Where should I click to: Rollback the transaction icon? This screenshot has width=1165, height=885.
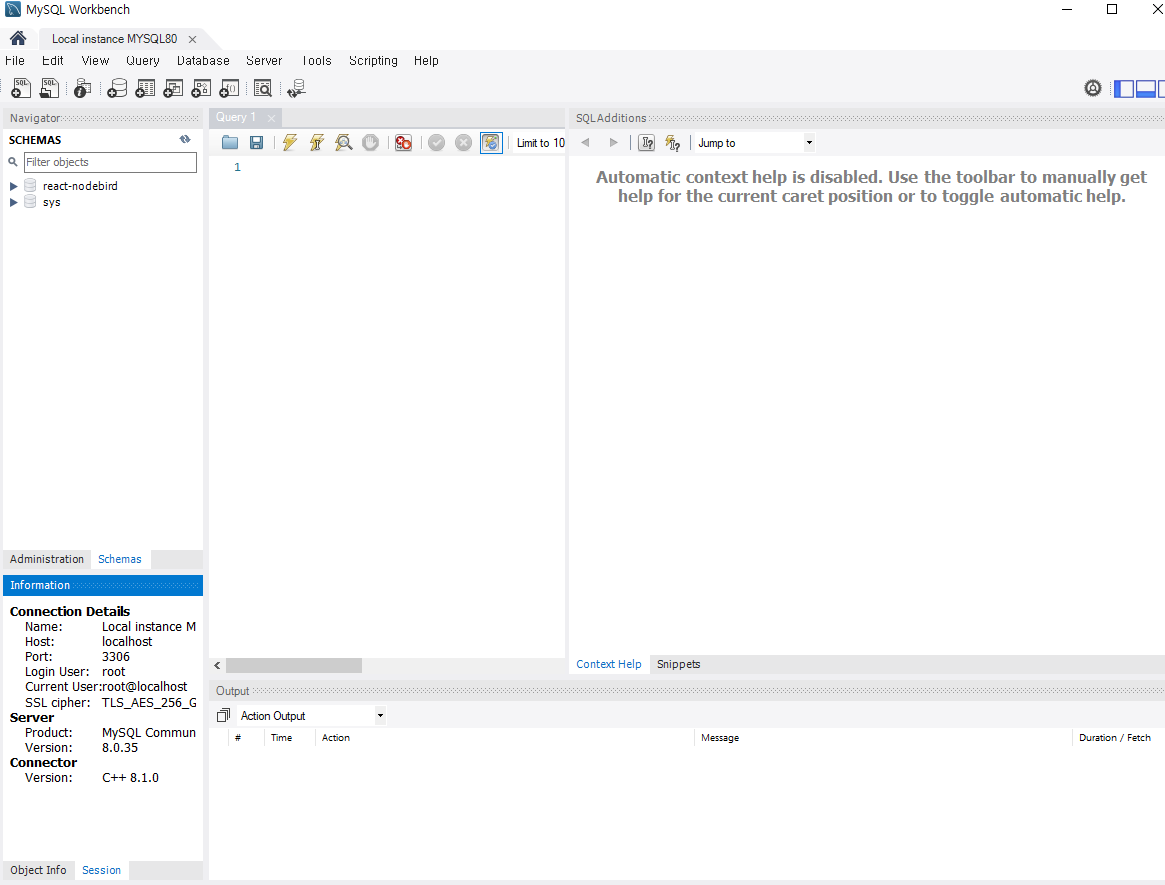[463, 143]
